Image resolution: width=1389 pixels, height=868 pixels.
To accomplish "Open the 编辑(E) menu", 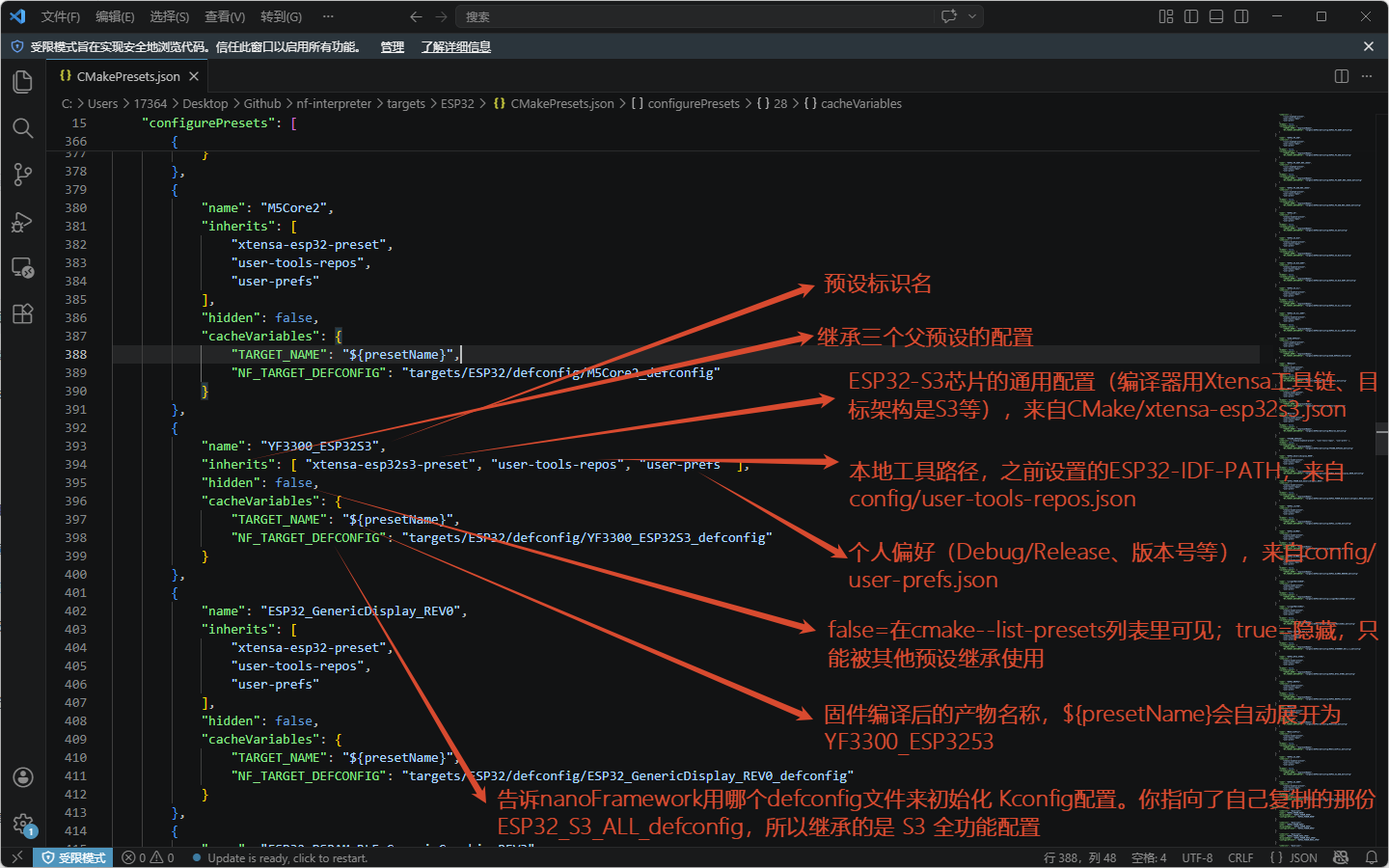I will (x=115, y=16).
